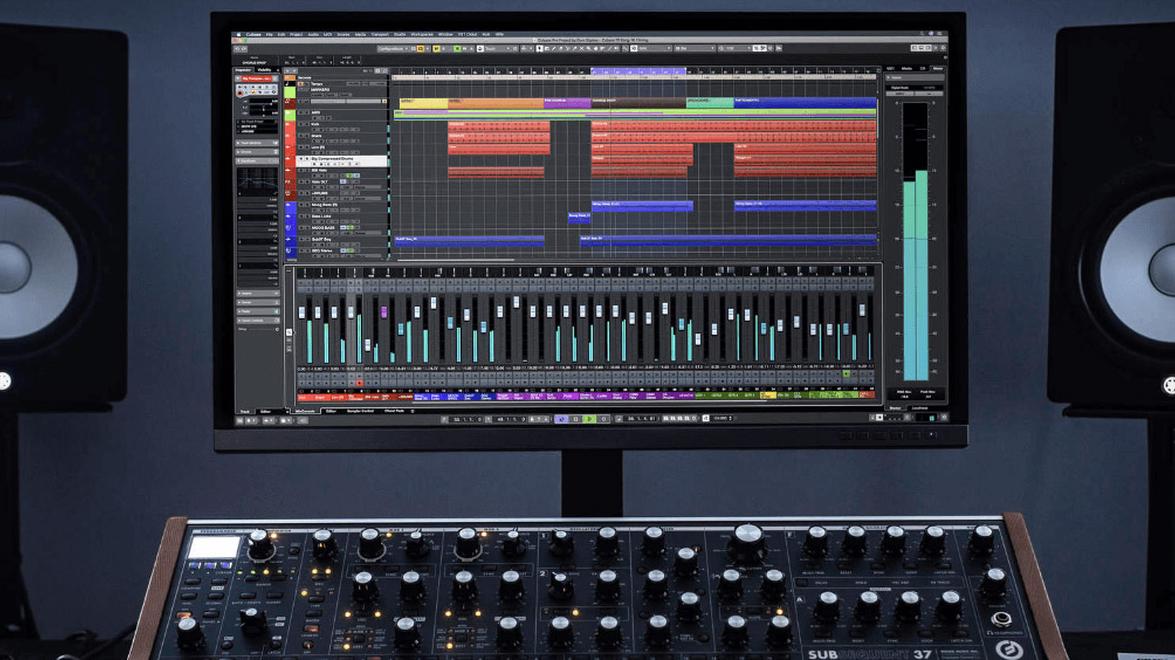1175x660 pixels.
Task: Open the File menu in Cubase
Action: tap(269, 34)
